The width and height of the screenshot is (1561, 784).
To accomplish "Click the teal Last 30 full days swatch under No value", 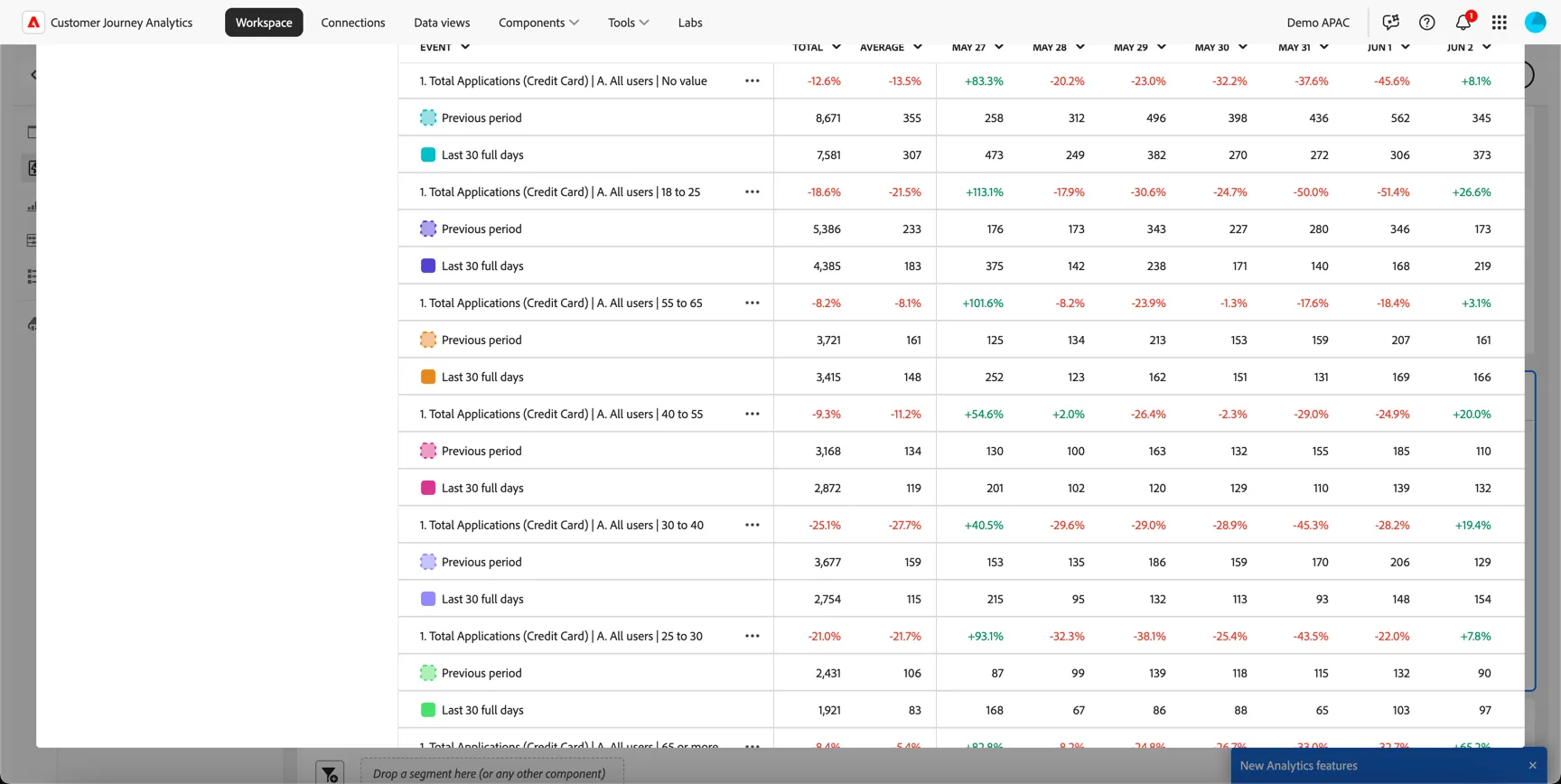I will click(x=428, y=154).
